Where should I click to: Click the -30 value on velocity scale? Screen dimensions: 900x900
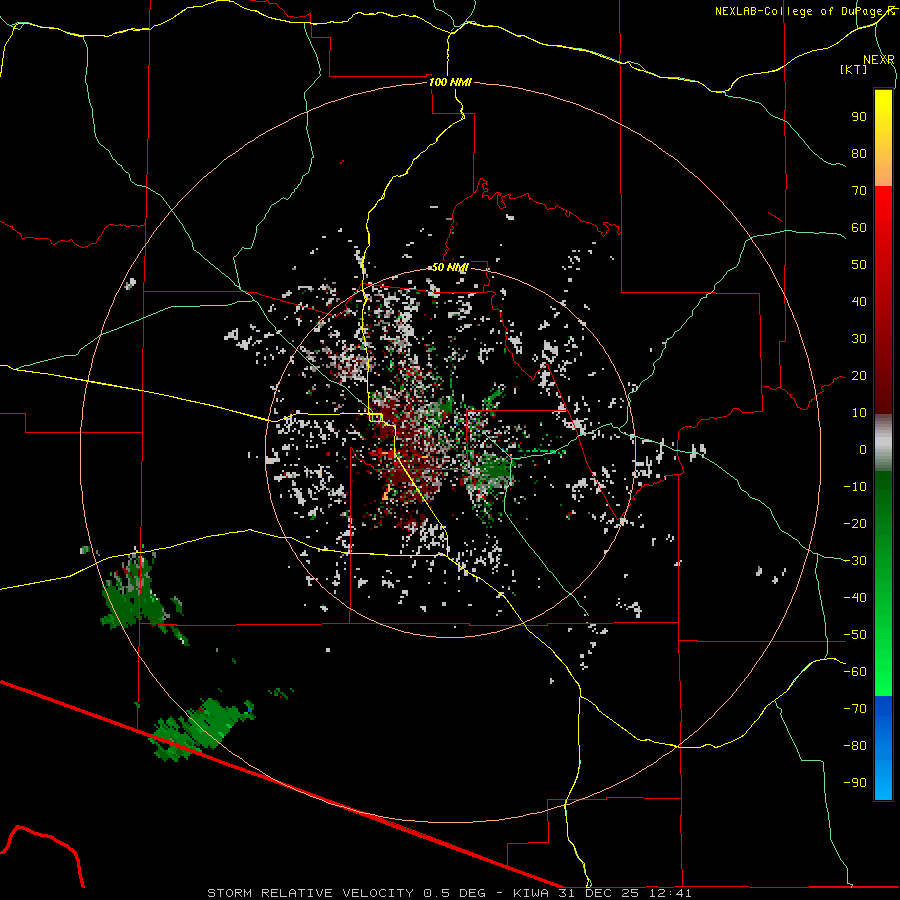855,561
